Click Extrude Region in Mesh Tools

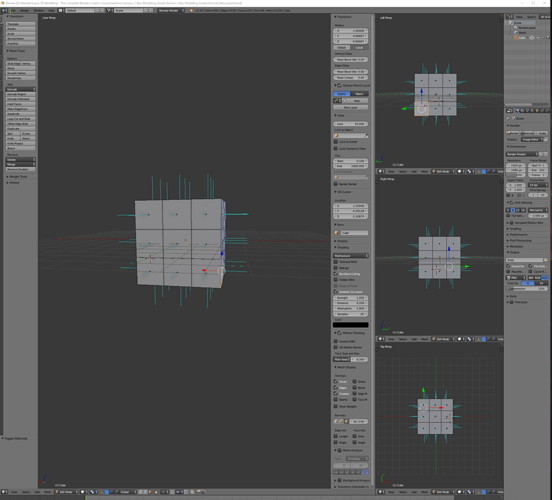coord(20,94)
